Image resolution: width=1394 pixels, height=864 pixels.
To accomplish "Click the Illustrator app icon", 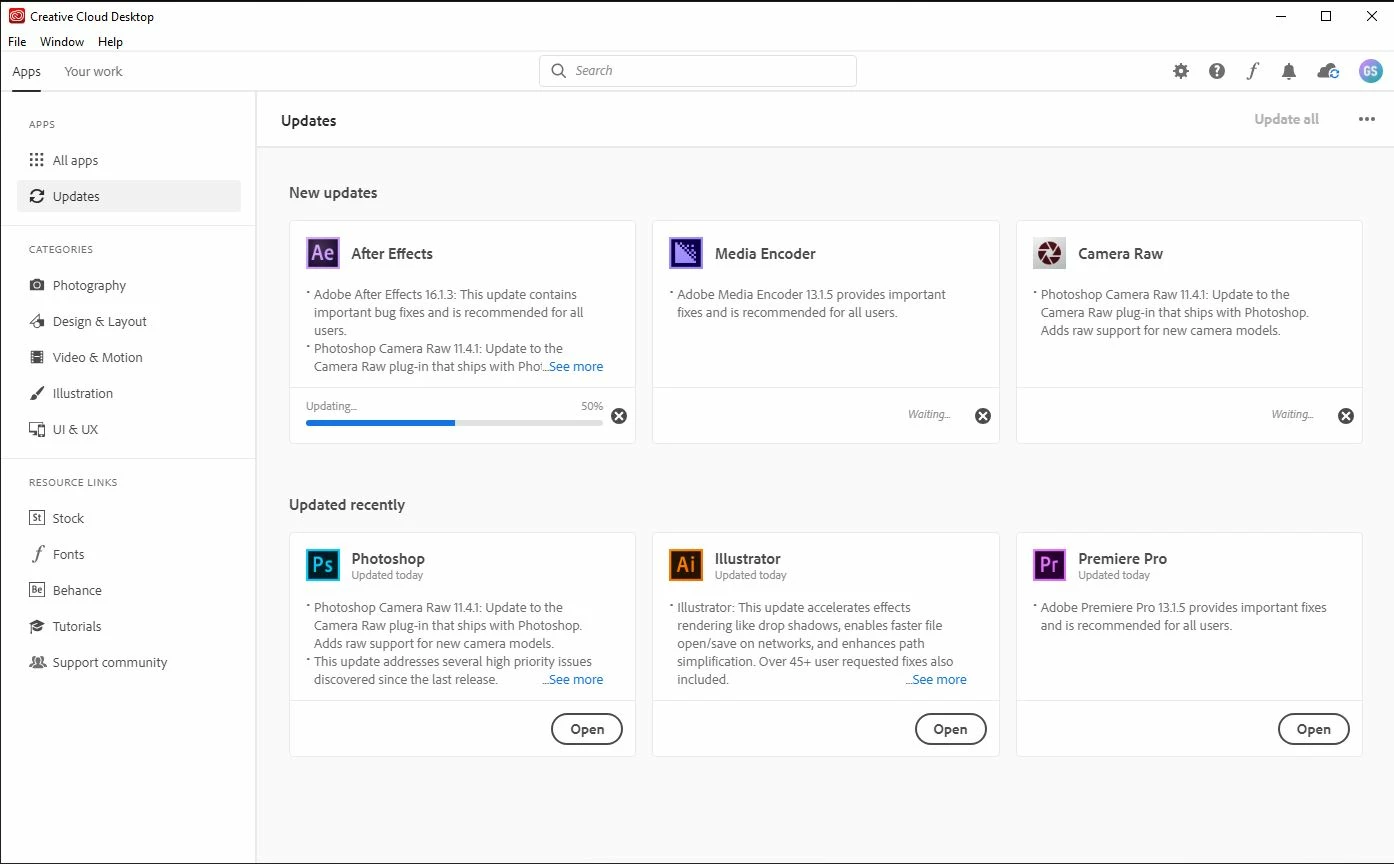I will (686, 565).
